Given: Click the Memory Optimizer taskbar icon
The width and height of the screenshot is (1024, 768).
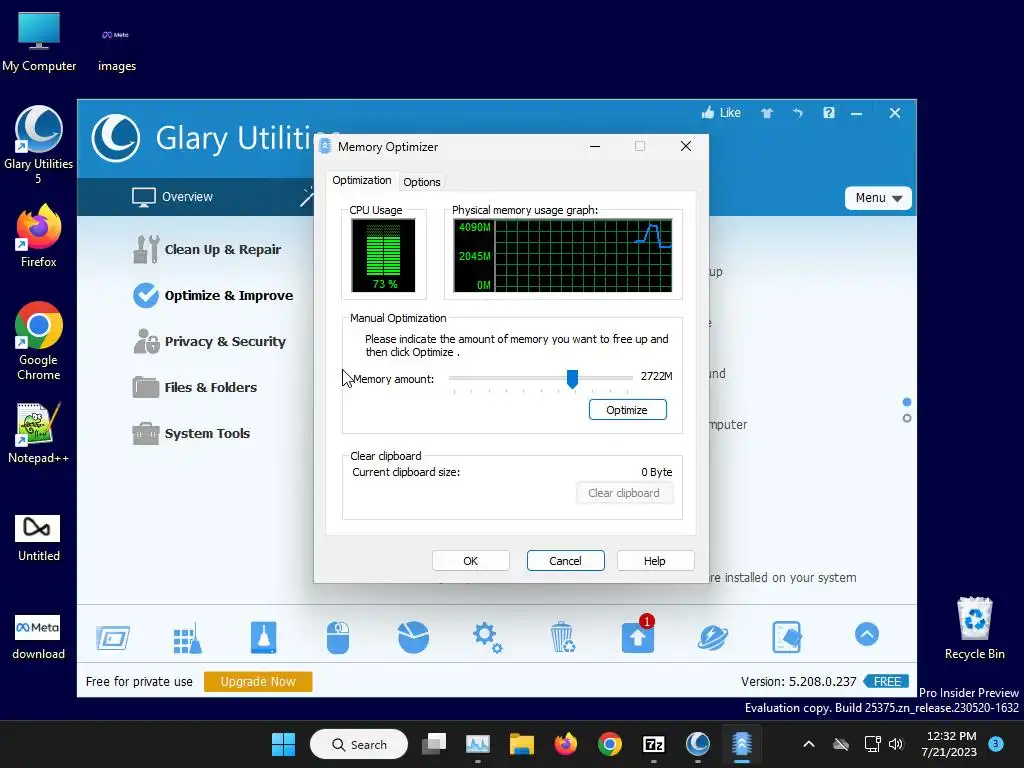Looking at the screenshot, I should pyautogui.click(x=742, y=744).
